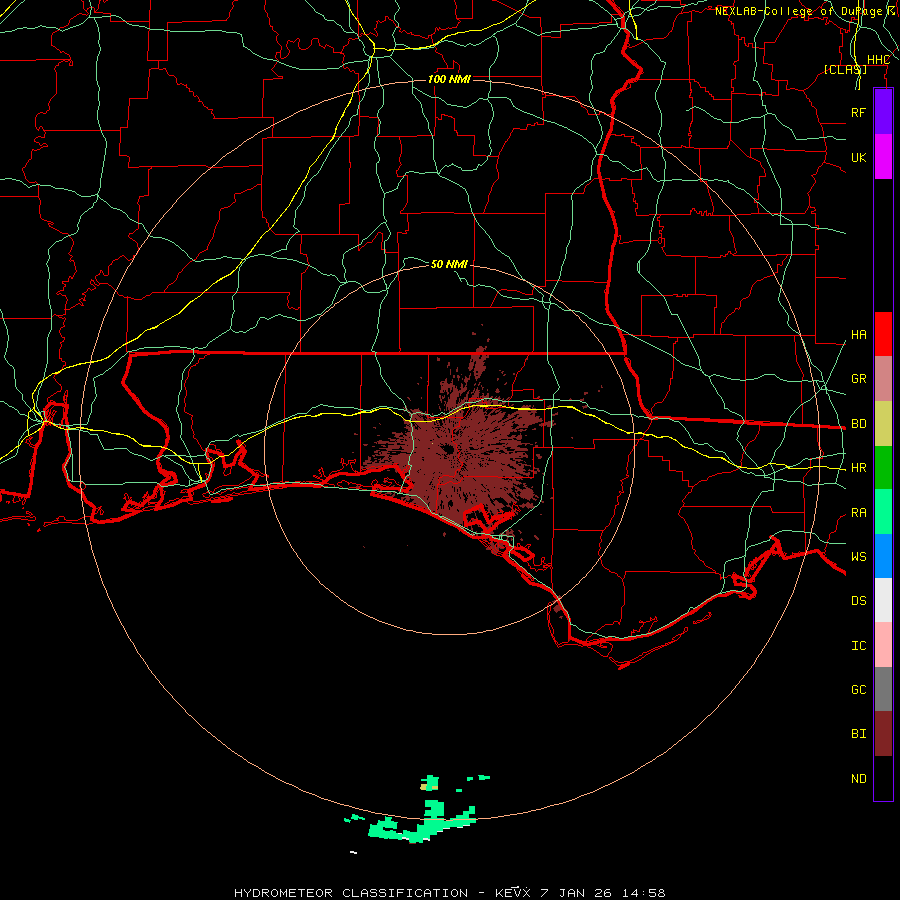
Task: Click the small yellow big-drops pixel offshore
Action: pyautogui.click(x=425, y=787)
